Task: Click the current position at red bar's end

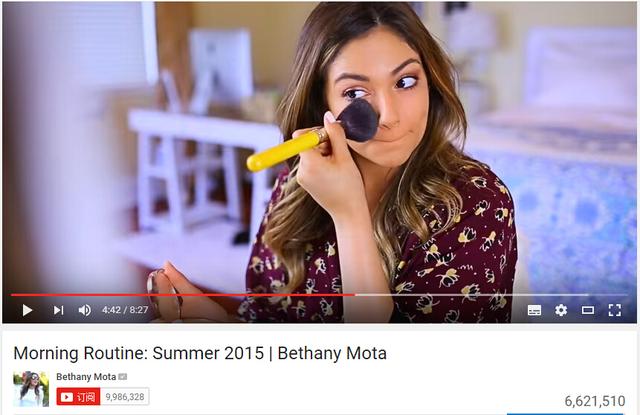Action: pyautogui.click(x=355, y=295)
